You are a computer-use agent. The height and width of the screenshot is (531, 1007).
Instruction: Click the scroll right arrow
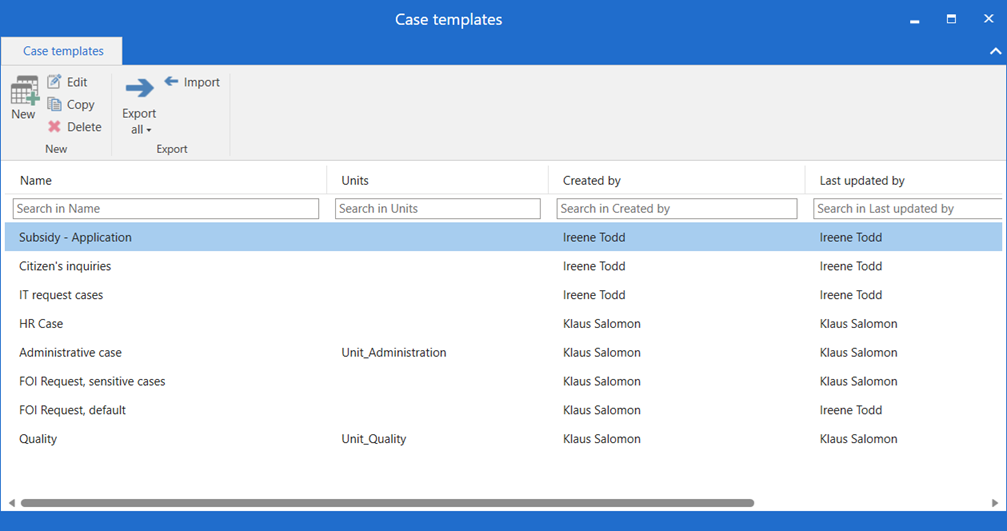coord(995,503)
